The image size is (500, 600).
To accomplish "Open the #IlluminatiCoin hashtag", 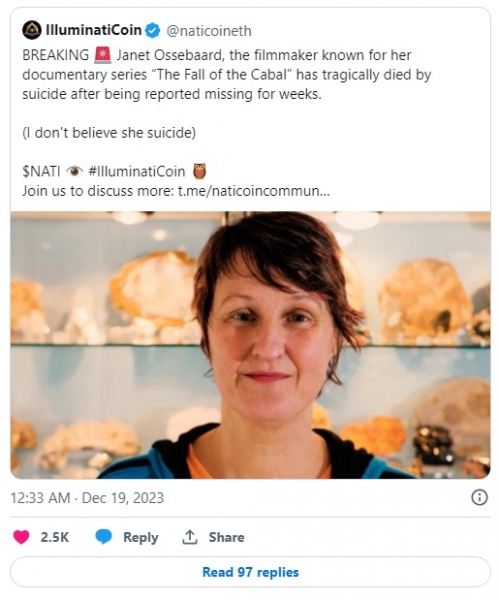I will coord(137,171).
